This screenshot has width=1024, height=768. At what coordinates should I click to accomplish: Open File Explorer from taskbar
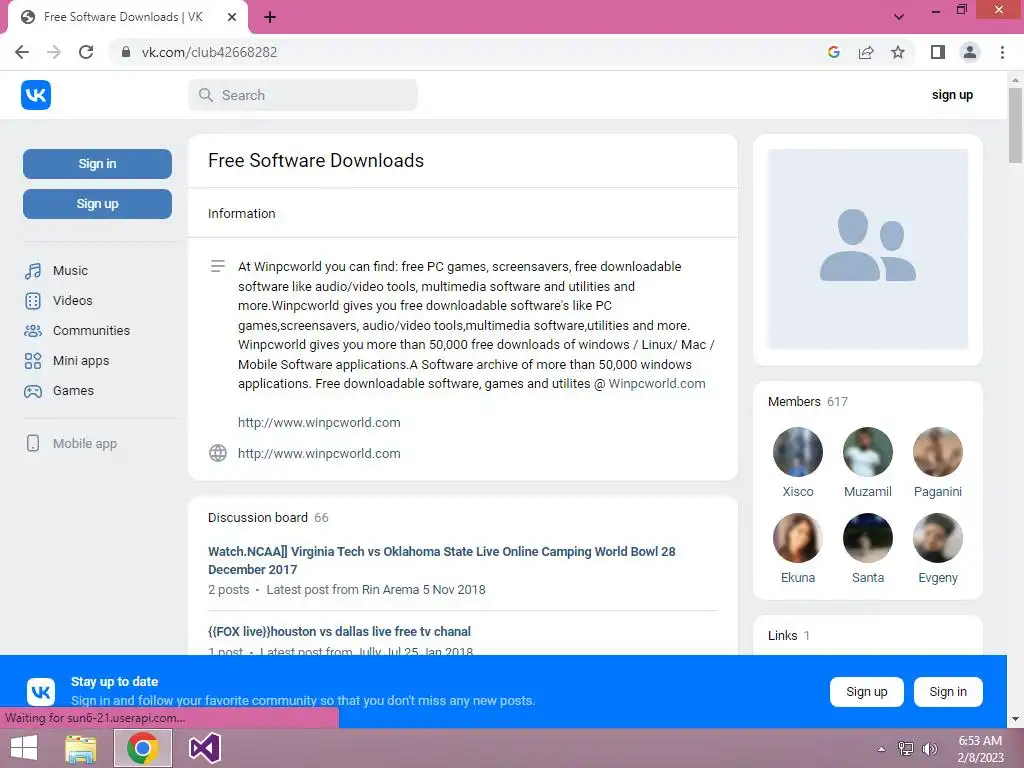[x=81, y=748]
